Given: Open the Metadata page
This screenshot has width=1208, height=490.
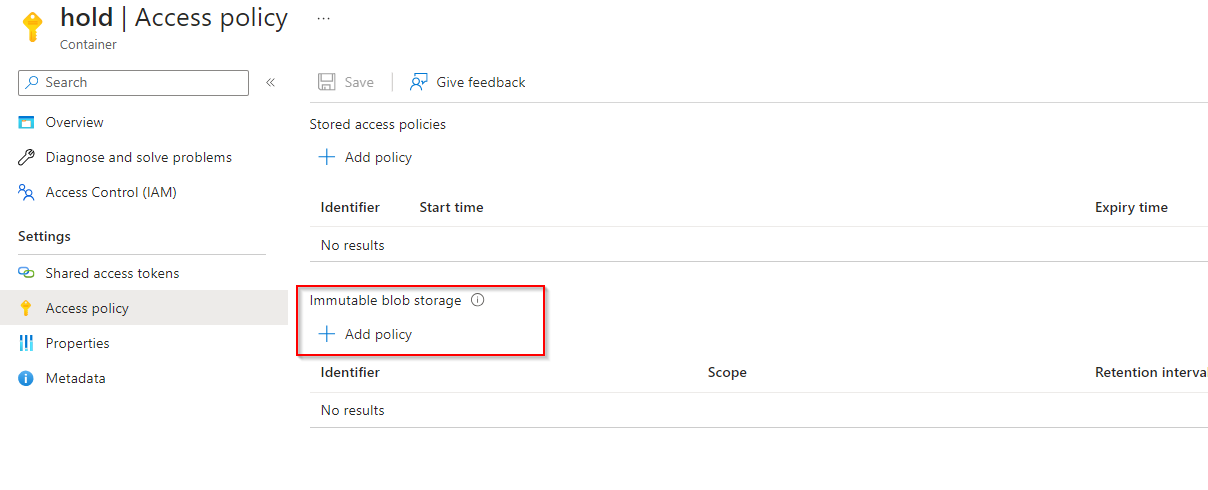Looking at the screenshot, I should [x=75, y=378].
